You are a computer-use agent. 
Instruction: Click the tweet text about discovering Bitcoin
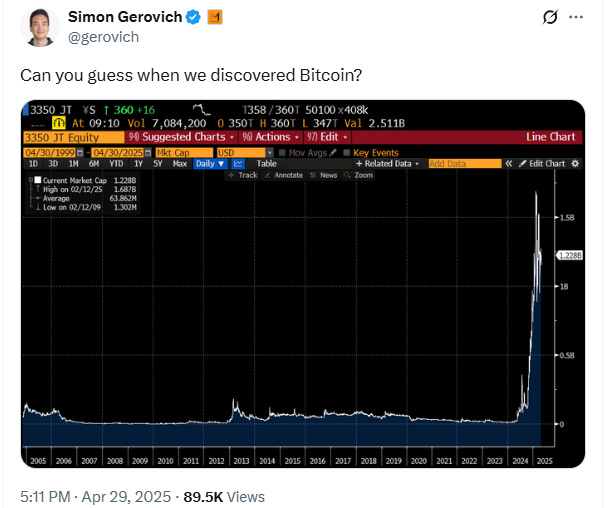(191, 75)
